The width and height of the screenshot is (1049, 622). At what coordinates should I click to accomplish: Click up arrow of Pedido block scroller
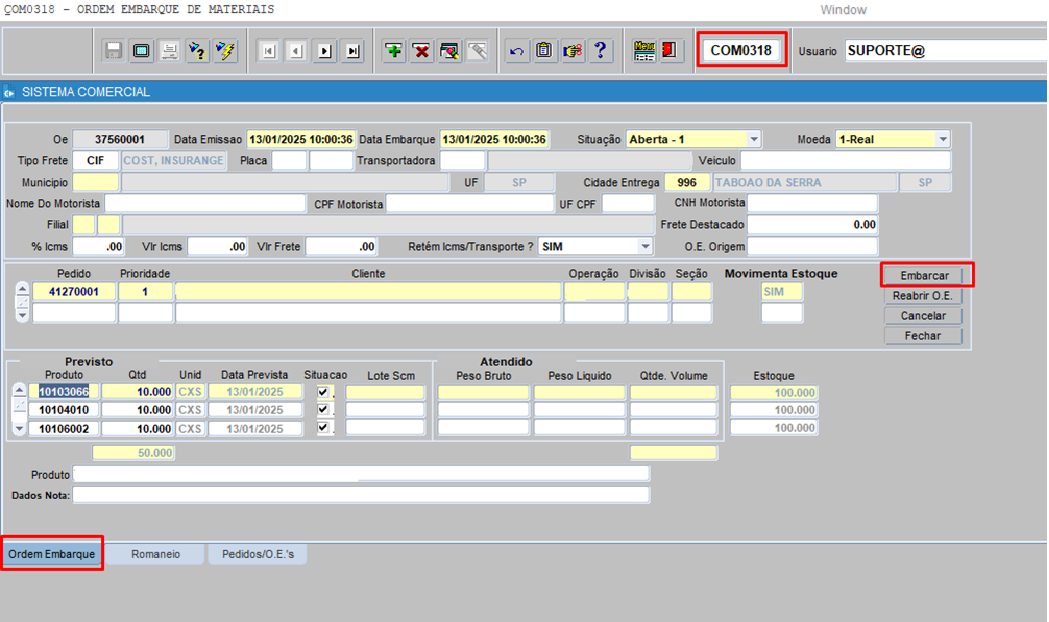pos(23,289)
